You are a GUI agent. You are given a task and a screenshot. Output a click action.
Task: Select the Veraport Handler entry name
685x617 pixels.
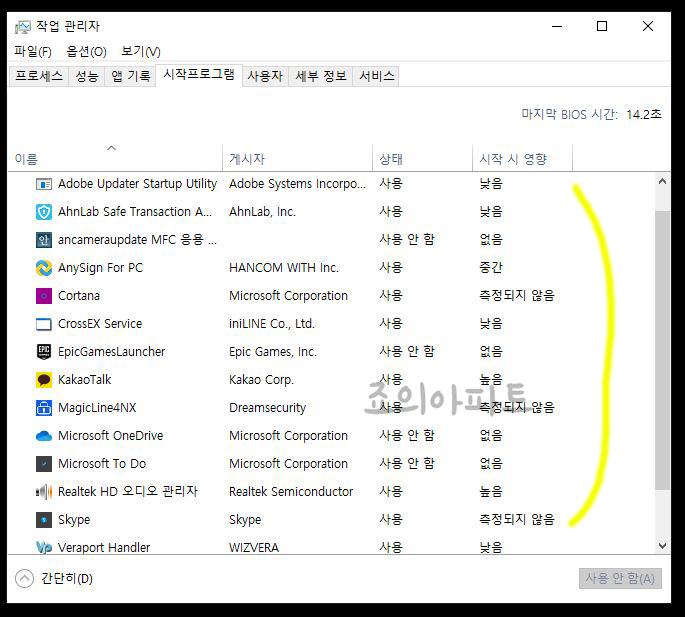[x=104, y=548]
